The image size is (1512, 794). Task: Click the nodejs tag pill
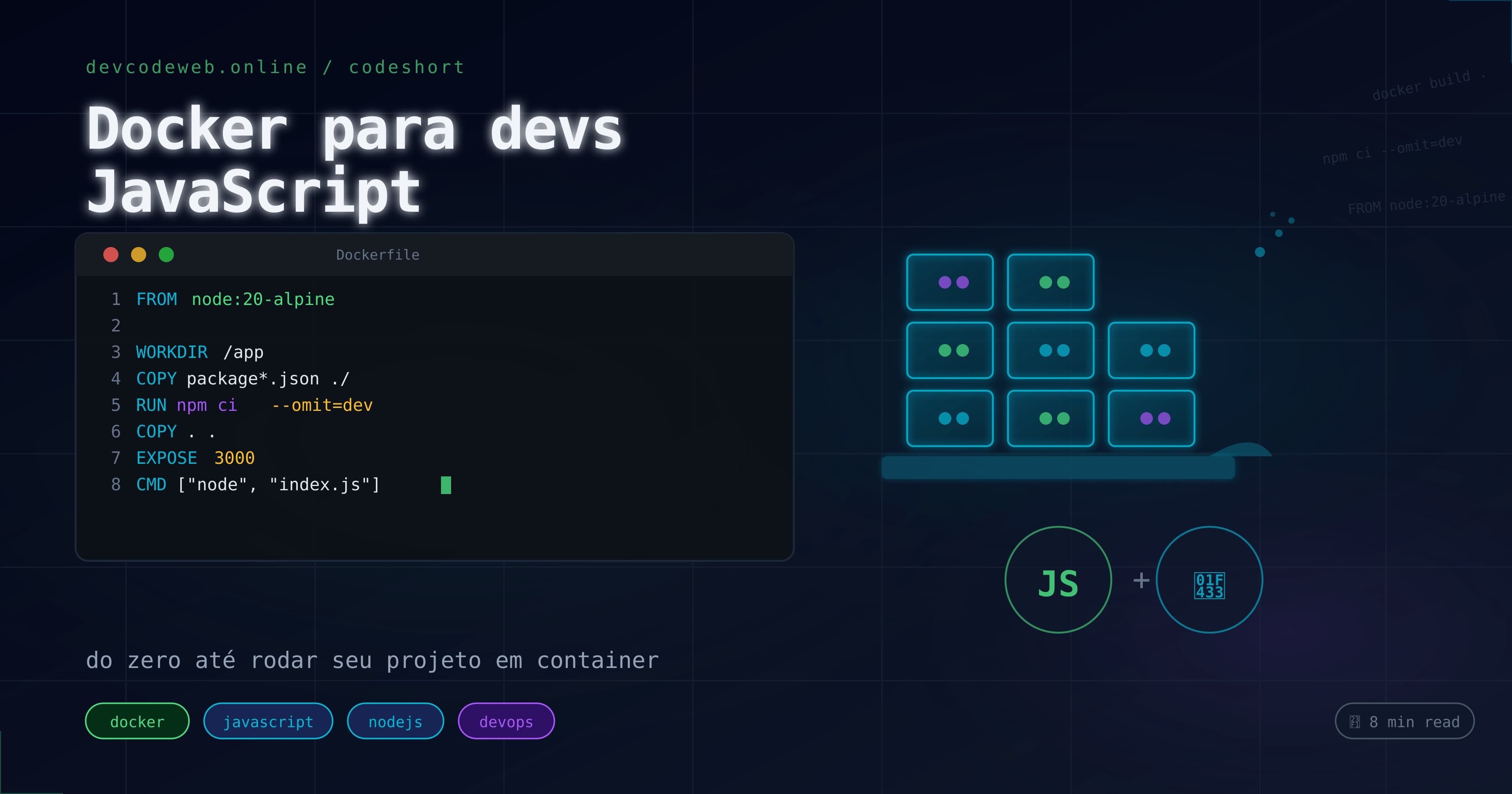pos(395,720)
